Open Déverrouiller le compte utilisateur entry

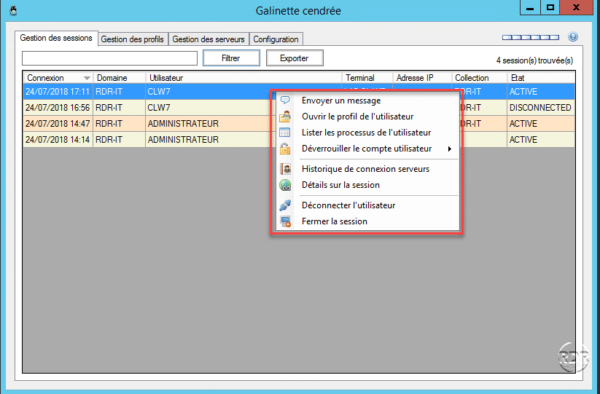[x=367, y=149]
